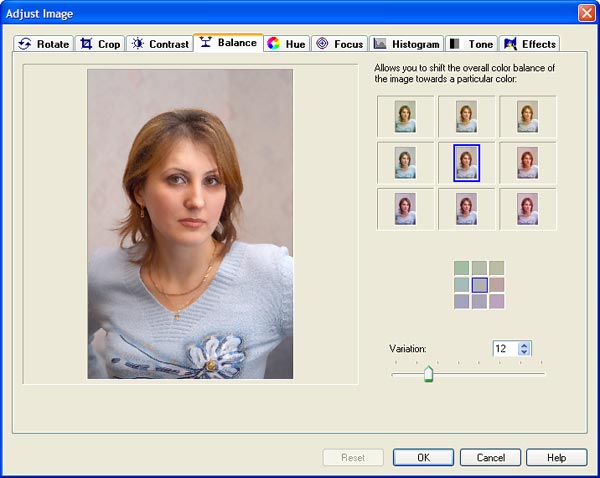
Task: Click the Cancel button
Action: coord(490,458)
